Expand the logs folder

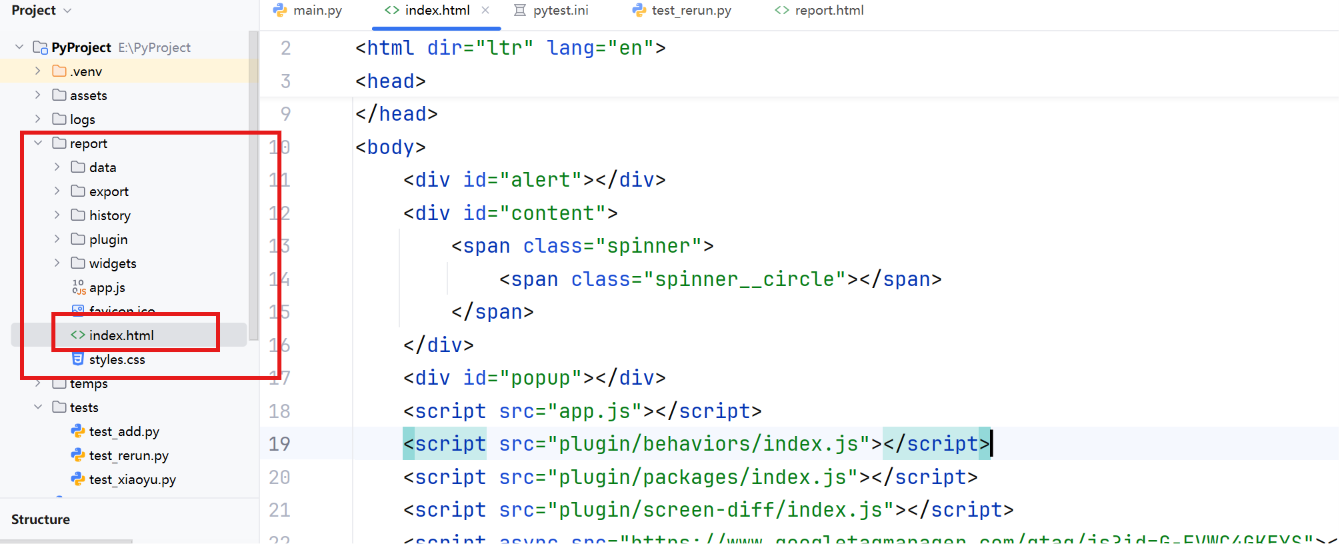[37, 119]
